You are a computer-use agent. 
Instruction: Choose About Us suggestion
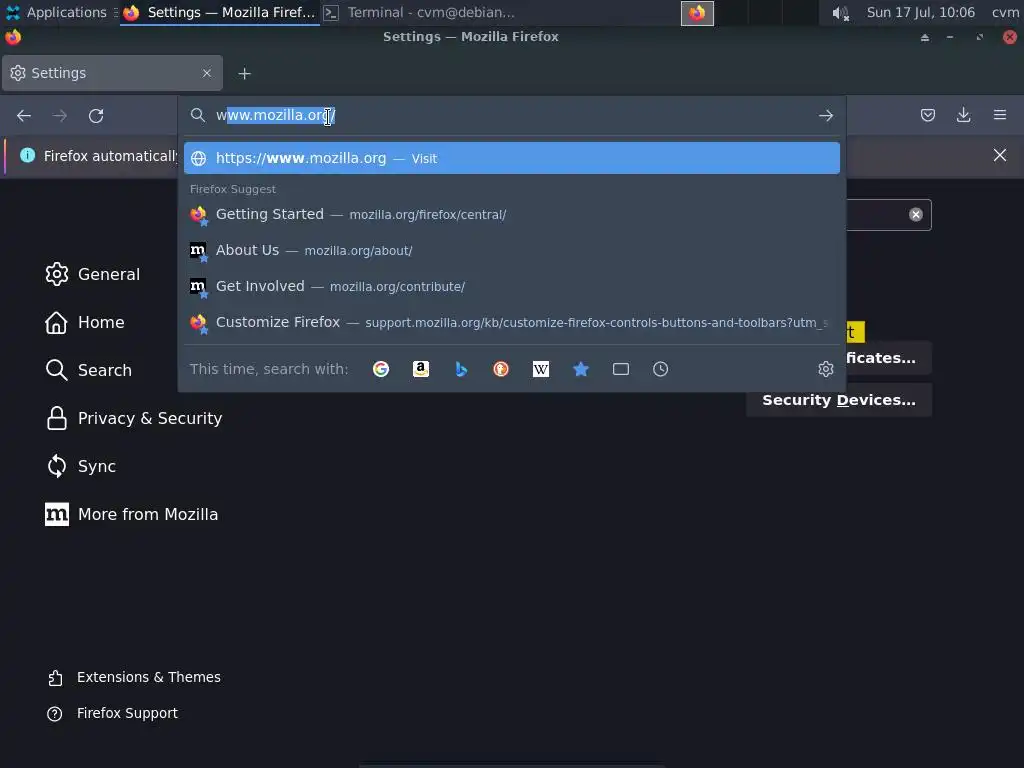tap(511, 250)
